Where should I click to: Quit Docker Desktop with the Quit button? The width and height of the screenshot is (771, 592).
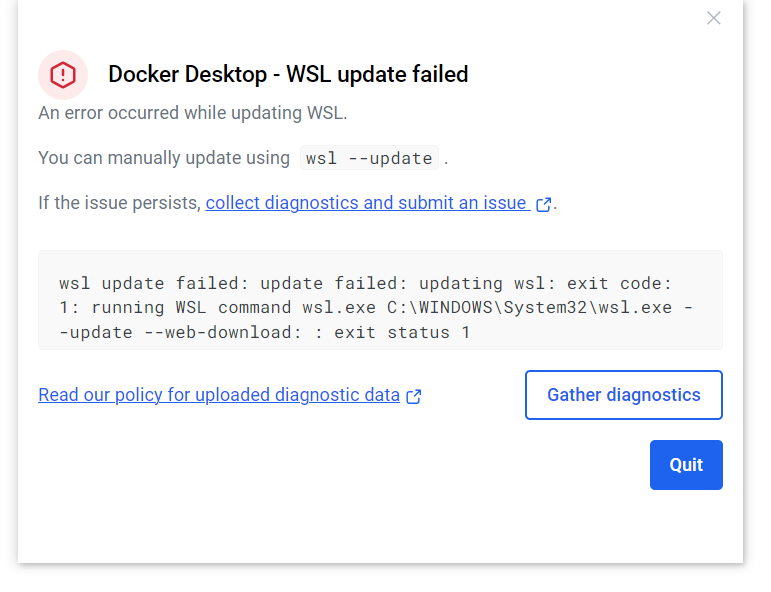(x=686, y=465)
